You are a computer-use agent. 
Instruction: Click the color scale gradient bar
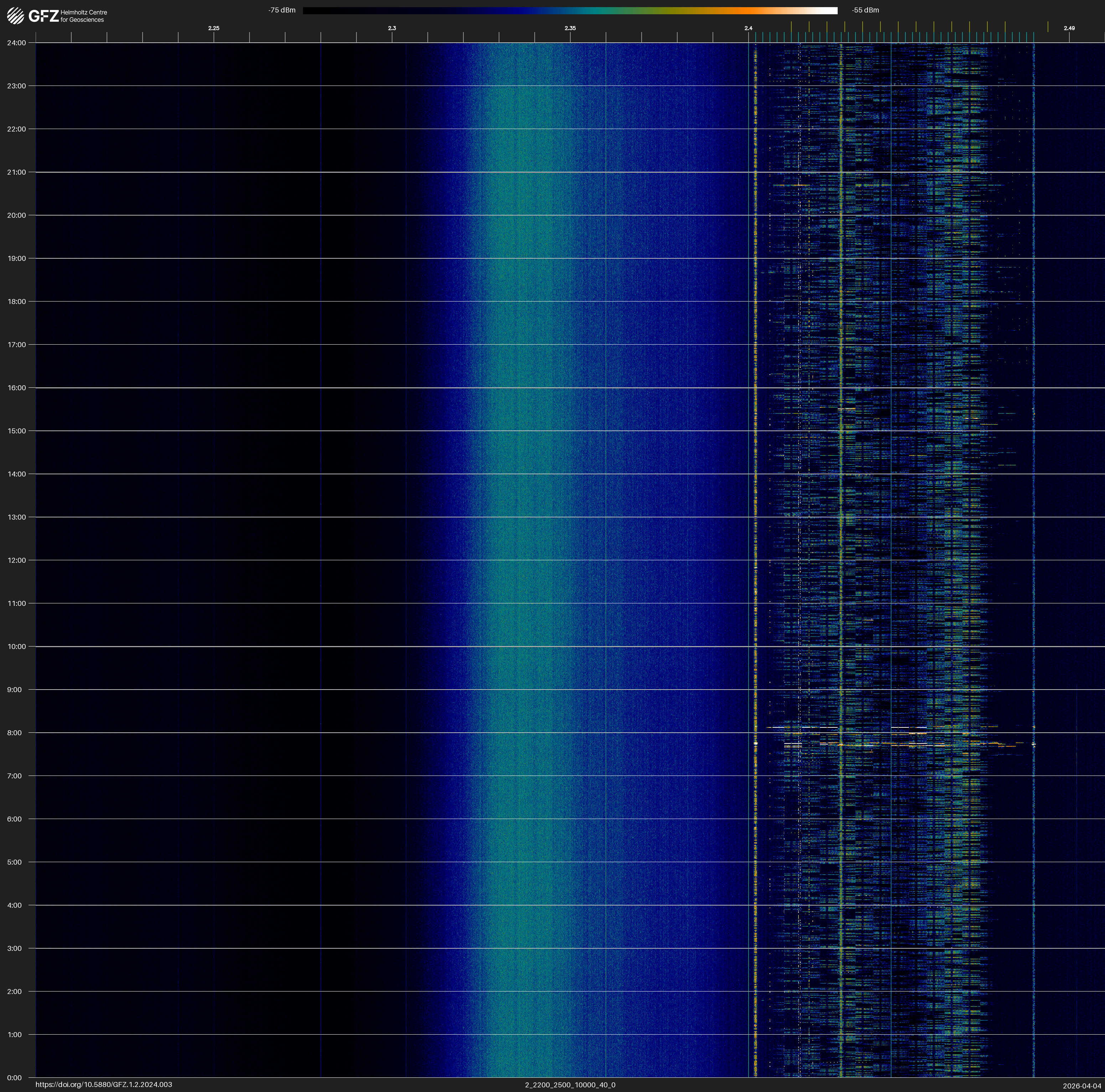[570, 10]
